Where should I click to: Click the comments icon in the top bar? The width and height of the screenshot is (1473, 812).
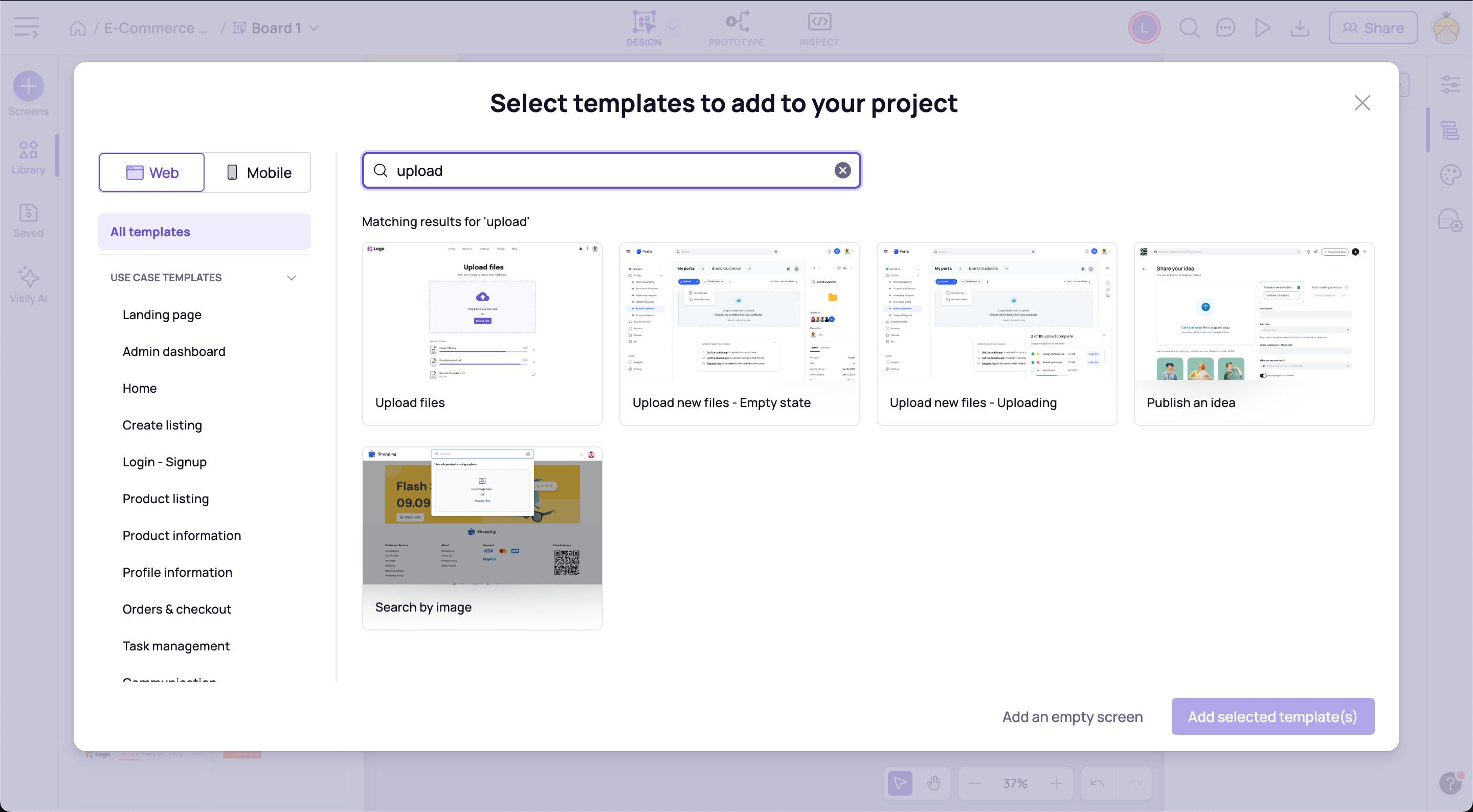[1226, 28]
